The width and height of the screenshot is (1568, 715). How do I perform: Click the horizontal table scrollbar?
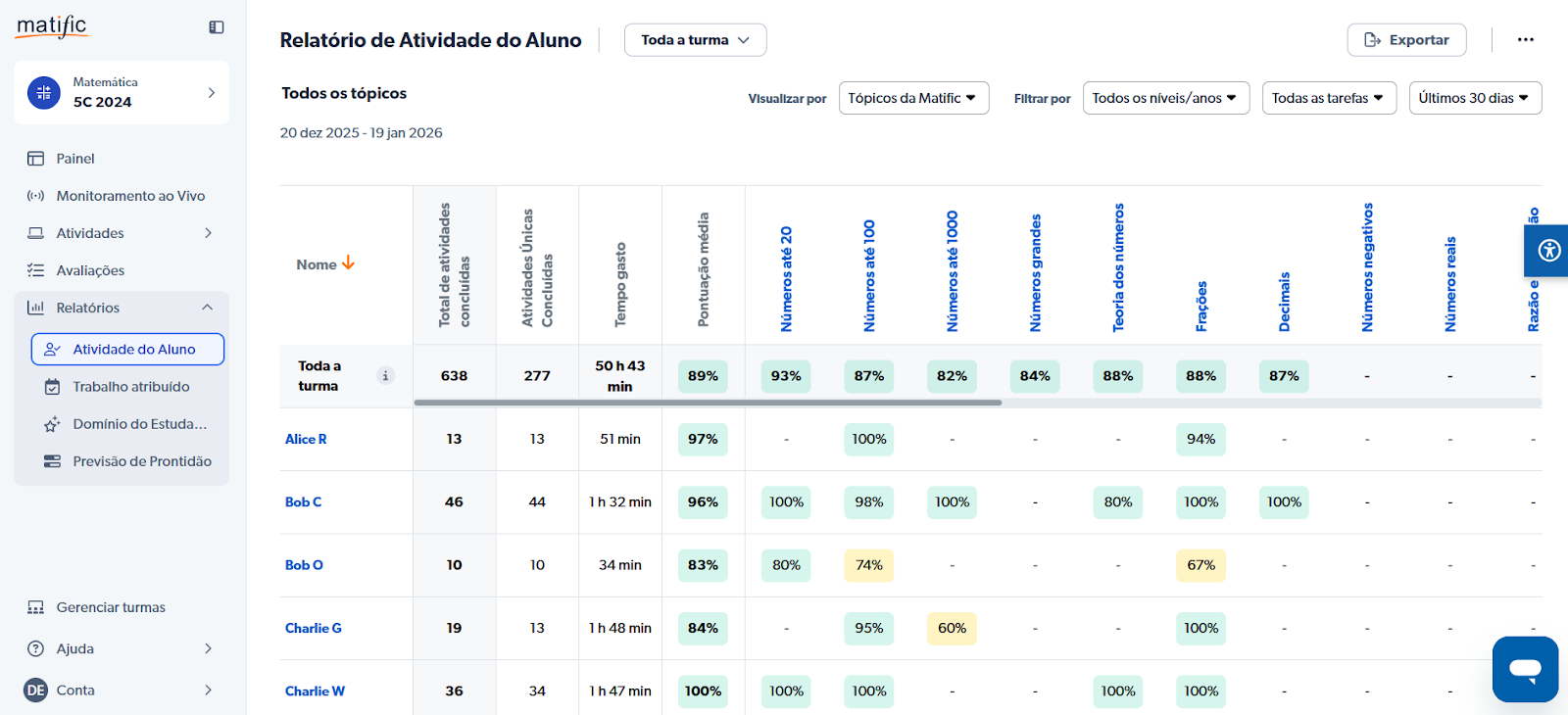point(708,403)
